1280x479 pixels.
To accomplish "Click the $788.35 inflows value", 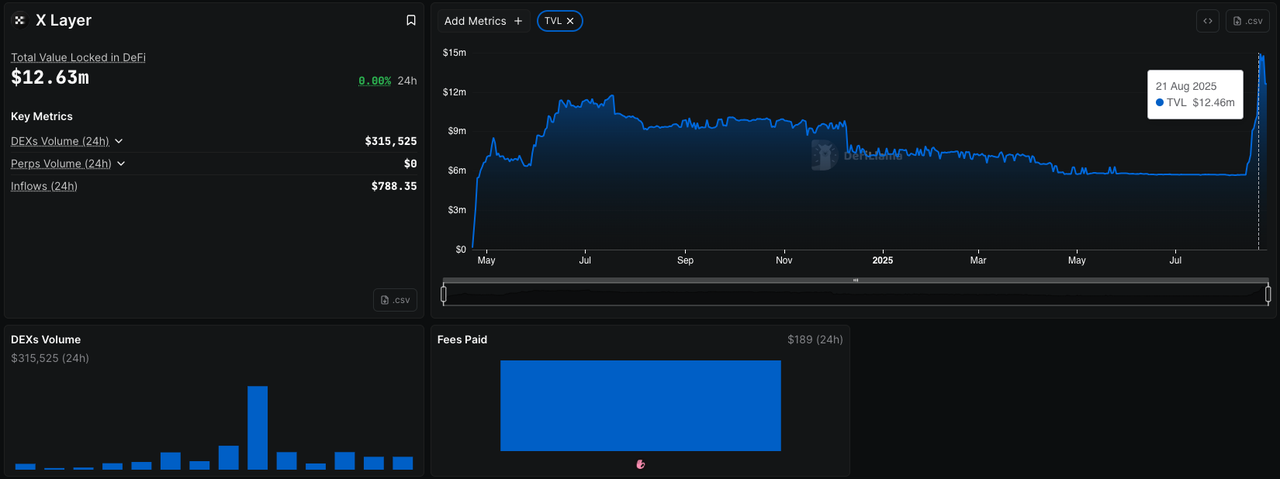I will 394,186.
